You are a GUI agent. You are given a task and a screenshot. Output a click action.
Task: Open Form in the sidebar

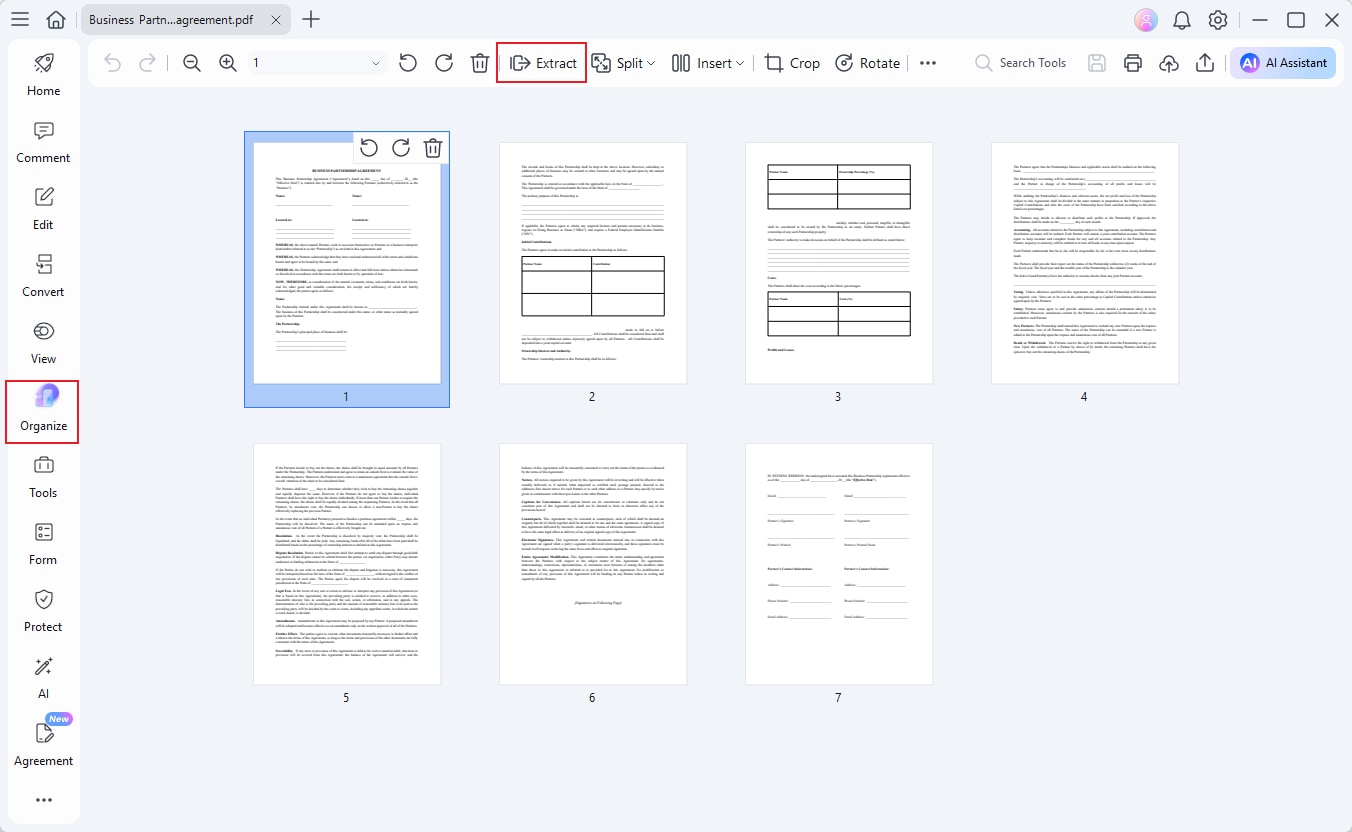pos(43,544)
